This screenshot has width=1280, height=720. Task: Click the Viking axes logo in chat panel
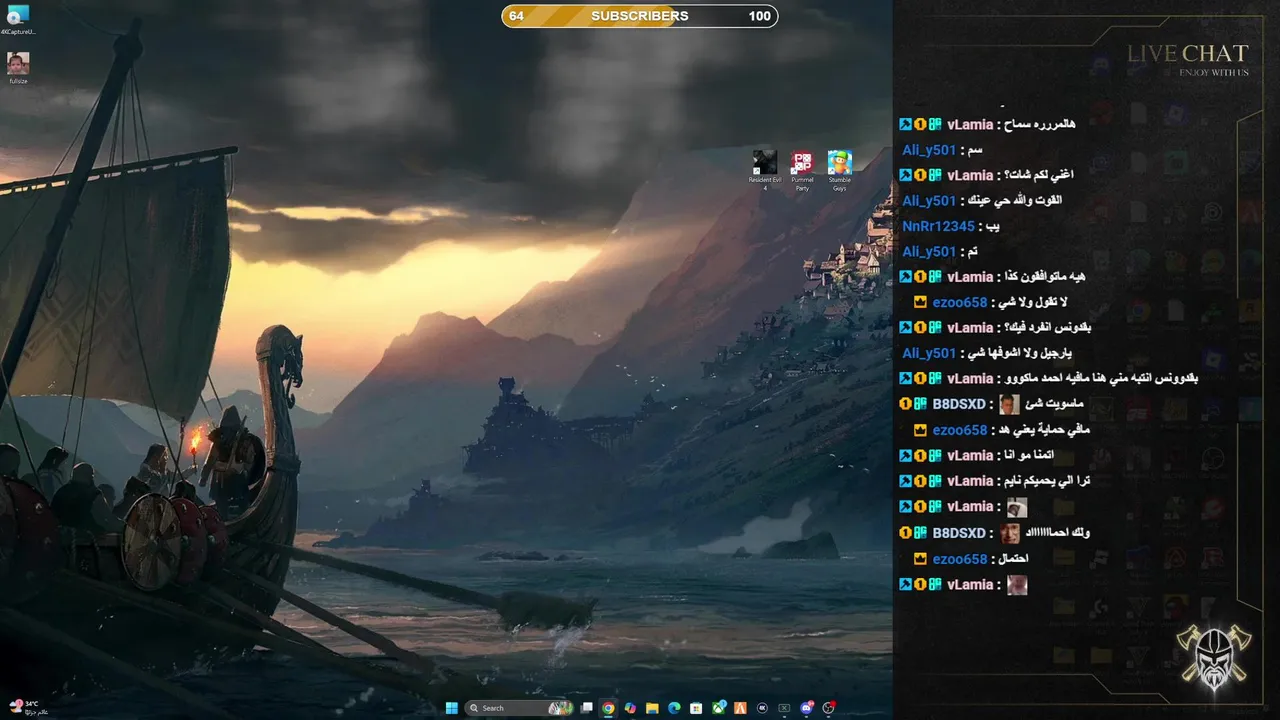(x=1215, y=657)
